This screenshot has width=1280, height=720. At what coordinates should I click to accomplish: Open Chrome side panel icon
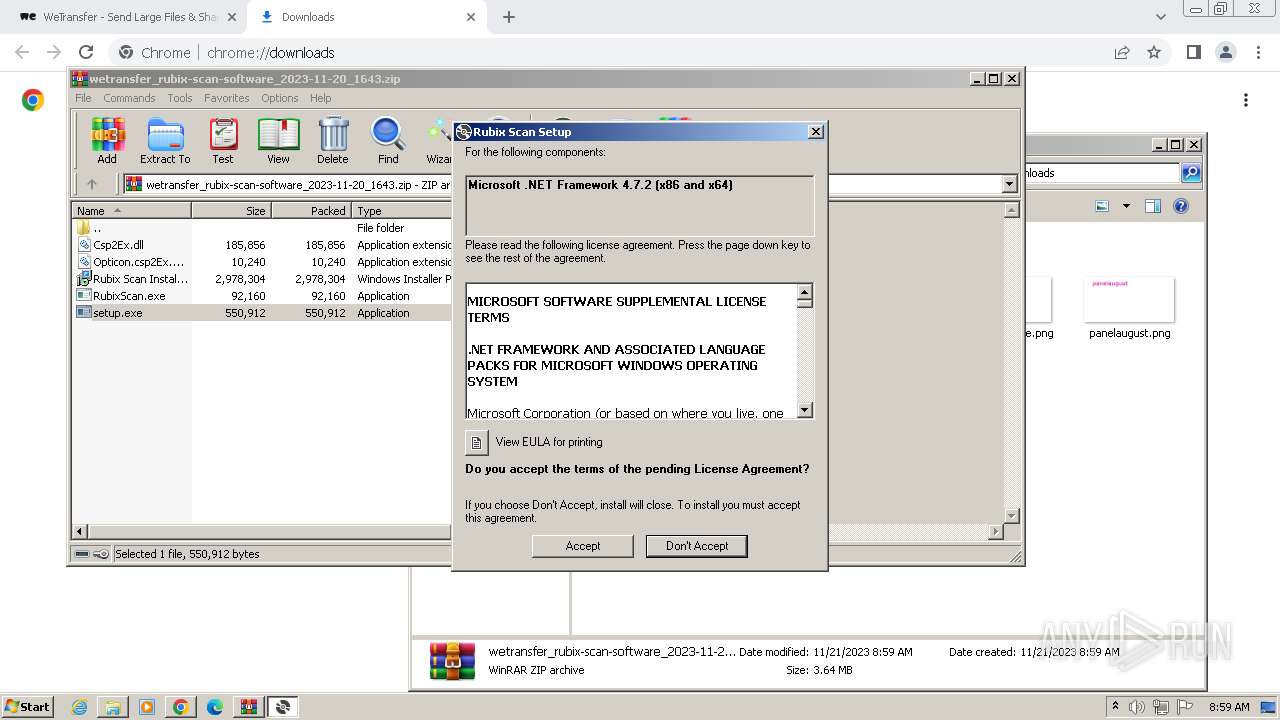point(1193,52)
